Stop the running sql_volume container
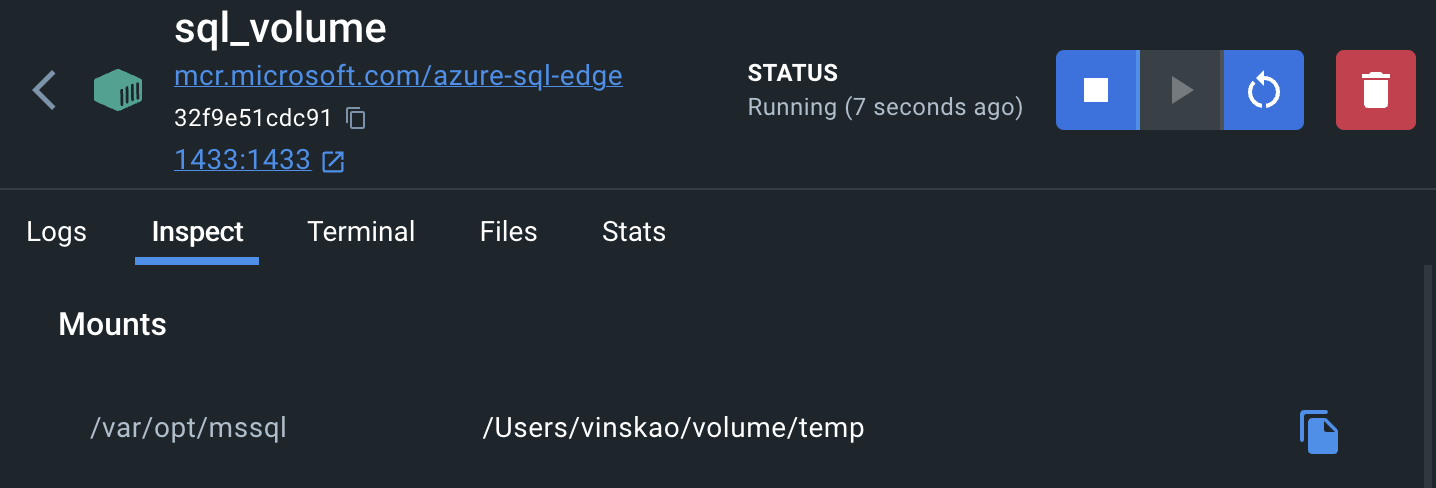Viewport: 1436px width, 488px height. point(1096,90)
